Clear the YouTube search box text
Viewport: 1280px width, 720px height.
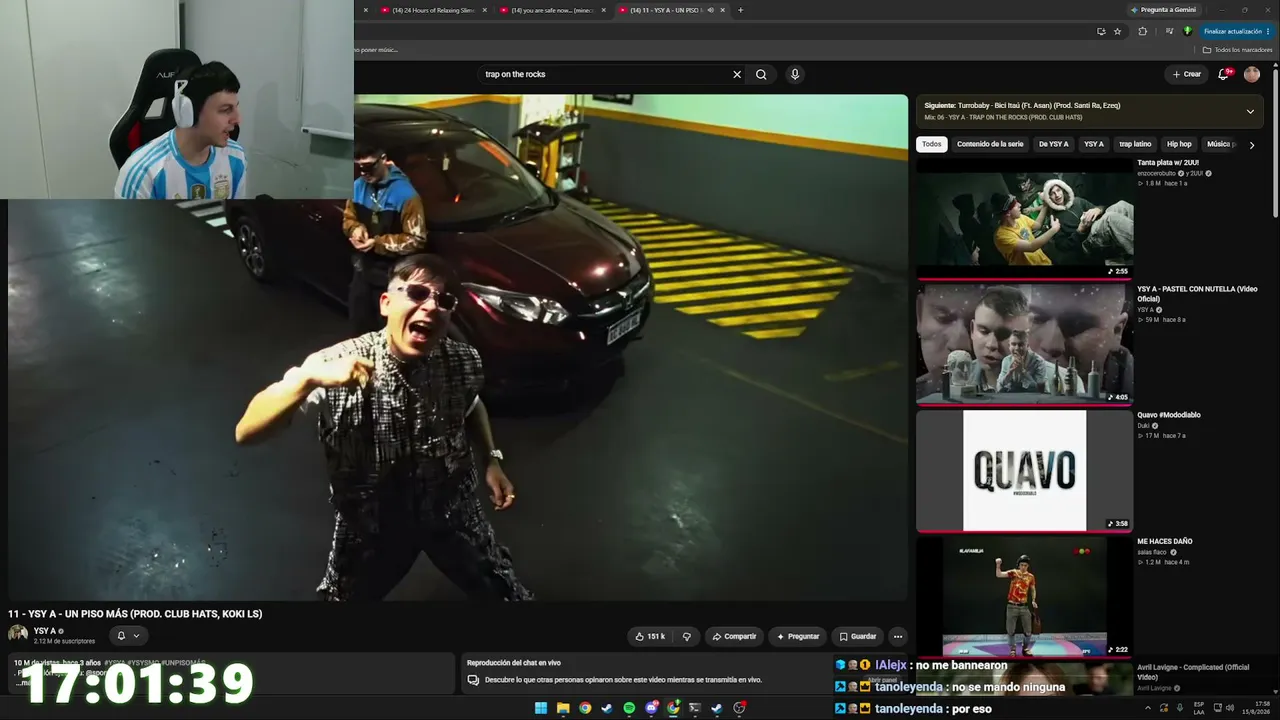[737, 74]
